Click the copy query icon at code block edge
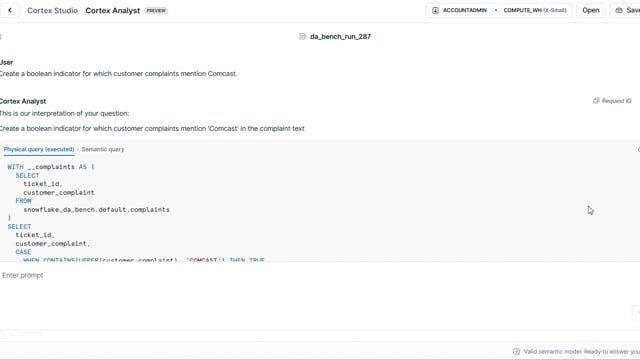The image size is (640, 360). [638, 149]
